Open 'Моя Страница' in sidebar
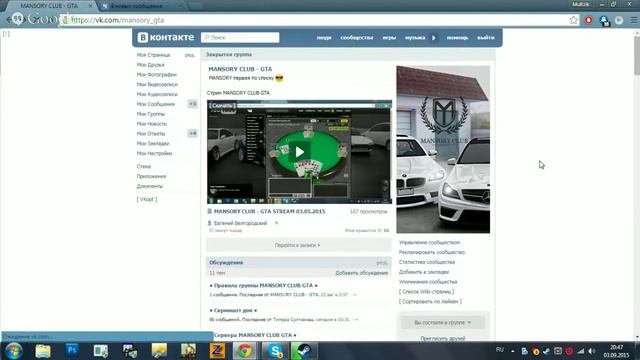Viewport: 640px width, 360px height. tap(153, 55)
